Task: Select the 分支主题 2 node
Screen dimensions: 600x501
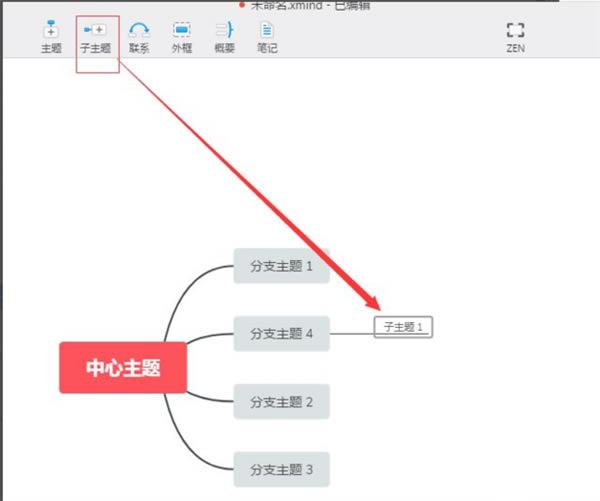Action: tap(281, 402)
